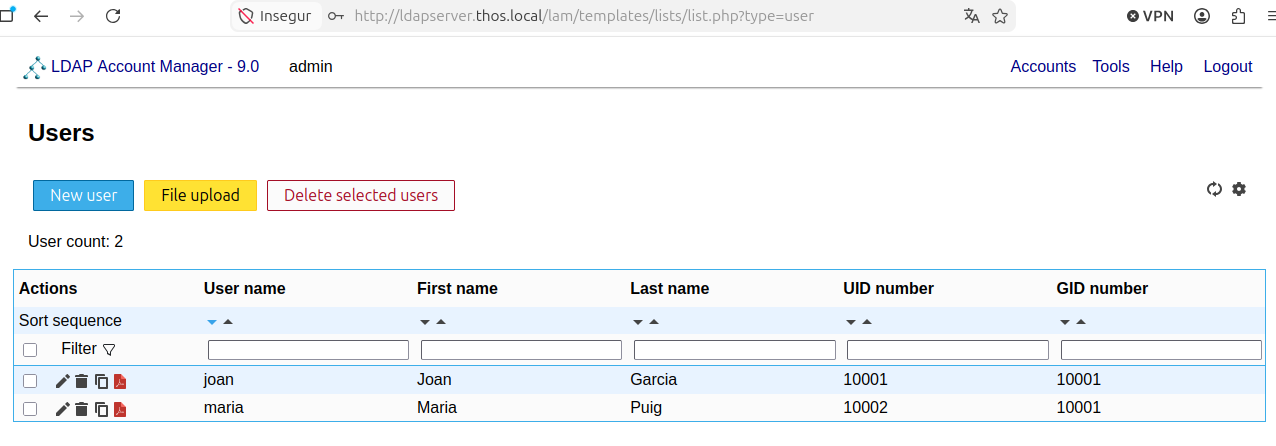The image size is (1276, 446).
Task: Open the Tools menu
Action: click(1111, 67)
